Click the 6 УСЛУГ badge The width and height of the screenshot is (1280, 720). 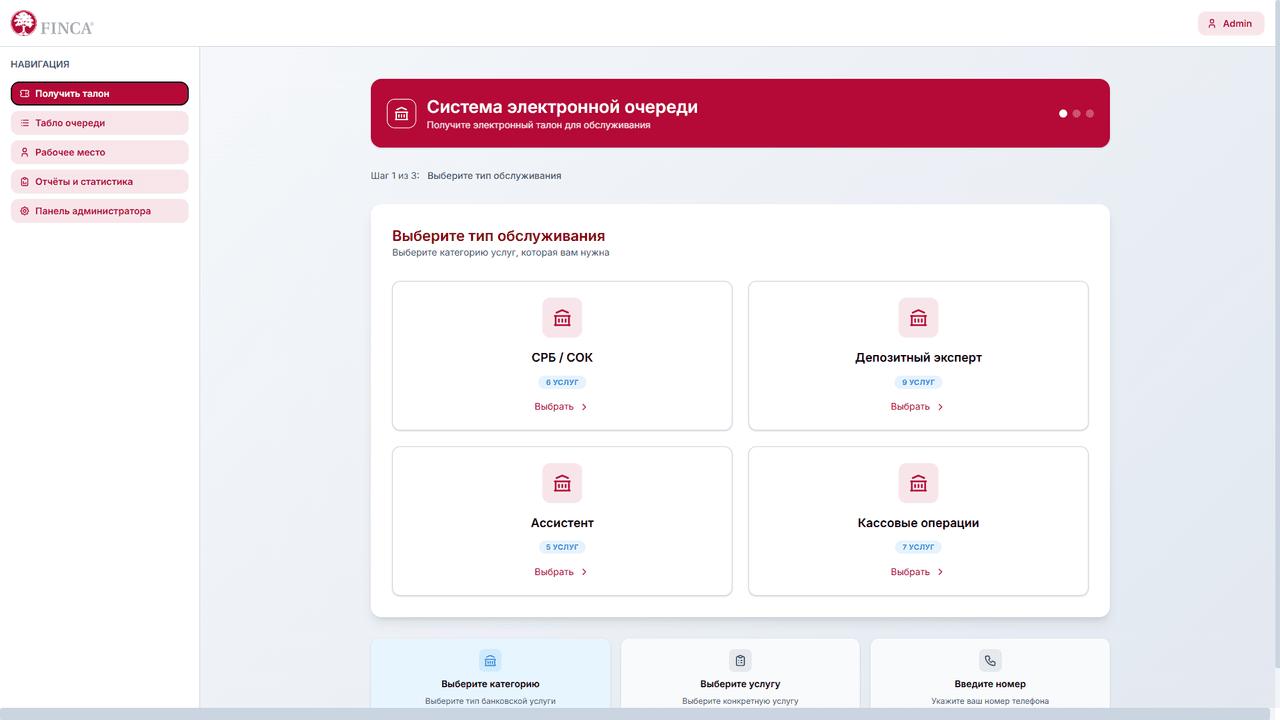562,382
